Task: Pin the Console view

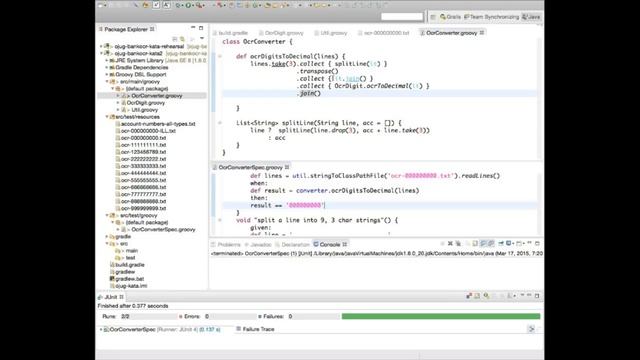Action: click(x=501, y=244)
